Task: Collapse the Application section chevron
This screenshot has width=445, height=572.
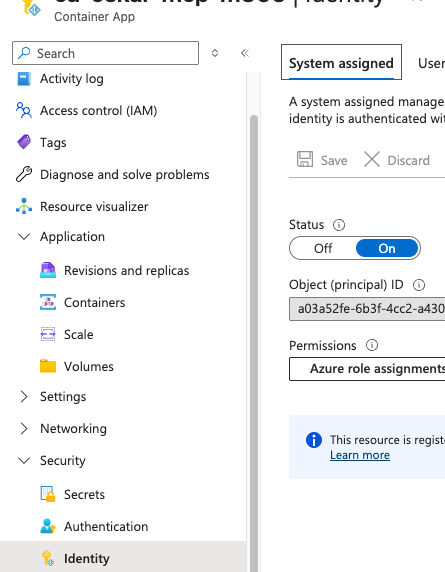Action: [x=24, y=237]
